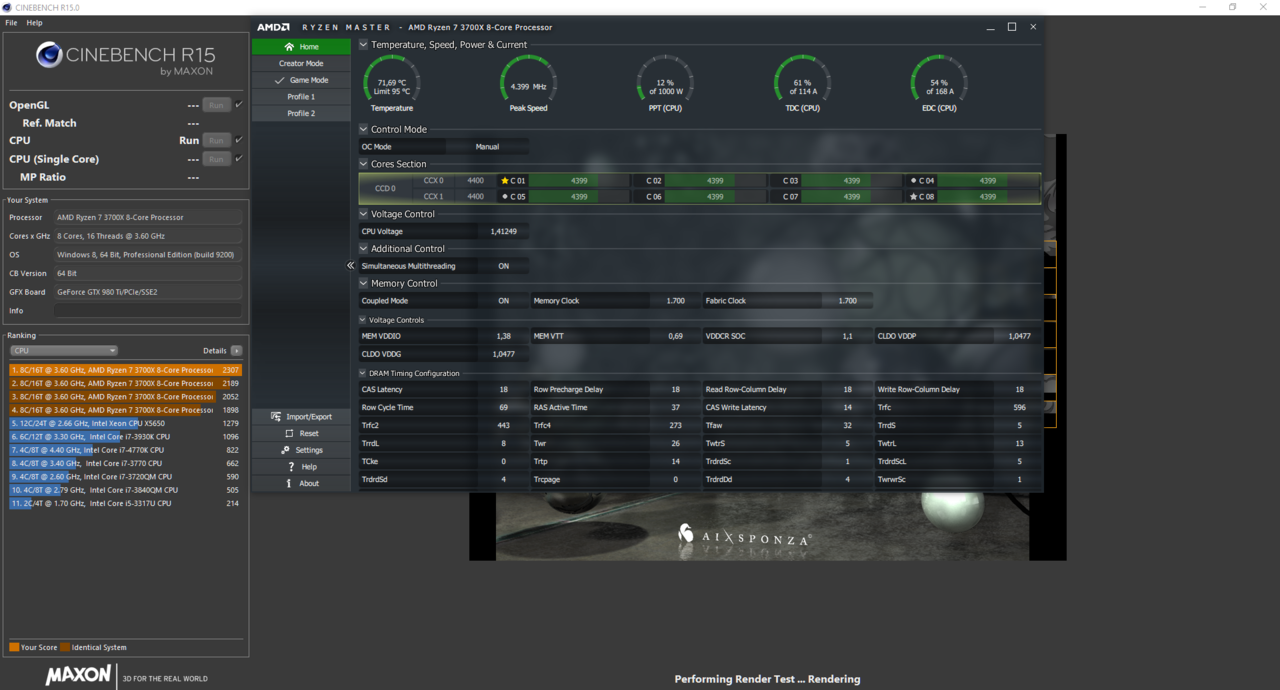Click the TDC (CPU) gauge

[802, 82]
